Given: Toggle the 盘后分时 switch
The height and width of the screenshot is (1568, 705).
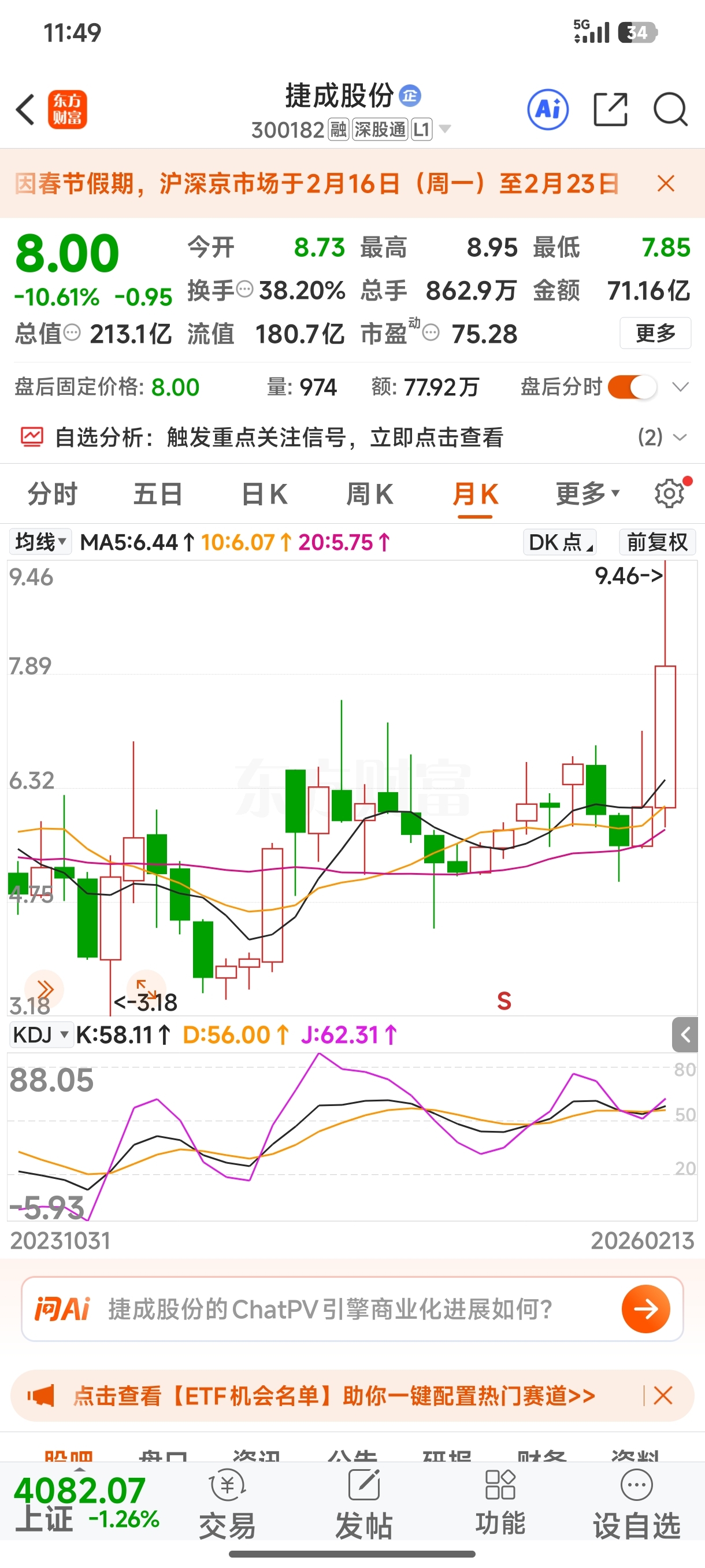Looking at the screenshot, I should point(632,387).
